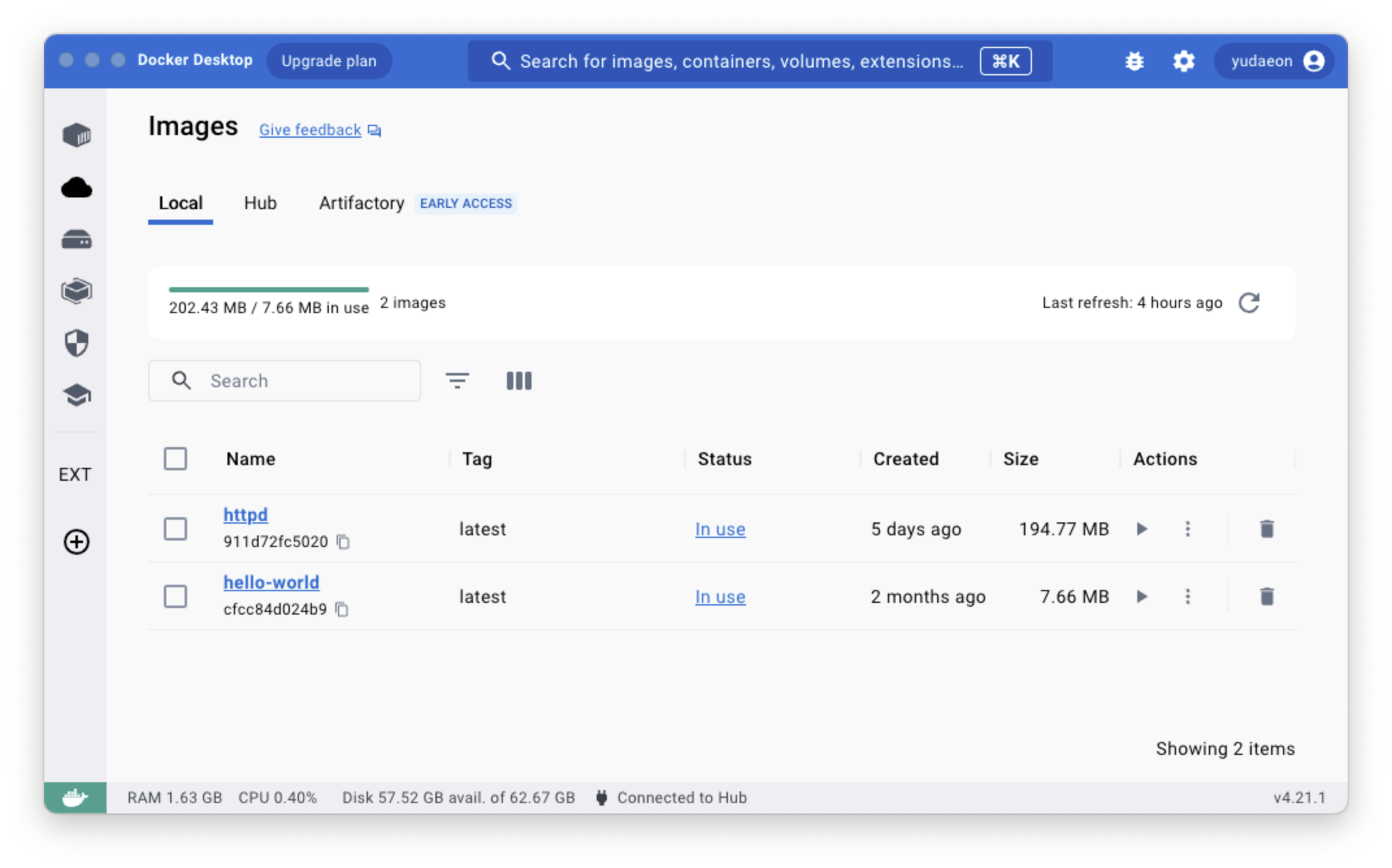Open the troubleshoot bug icon
This screenshot has width=1392, height=868.
click(x=1134, y=61)
